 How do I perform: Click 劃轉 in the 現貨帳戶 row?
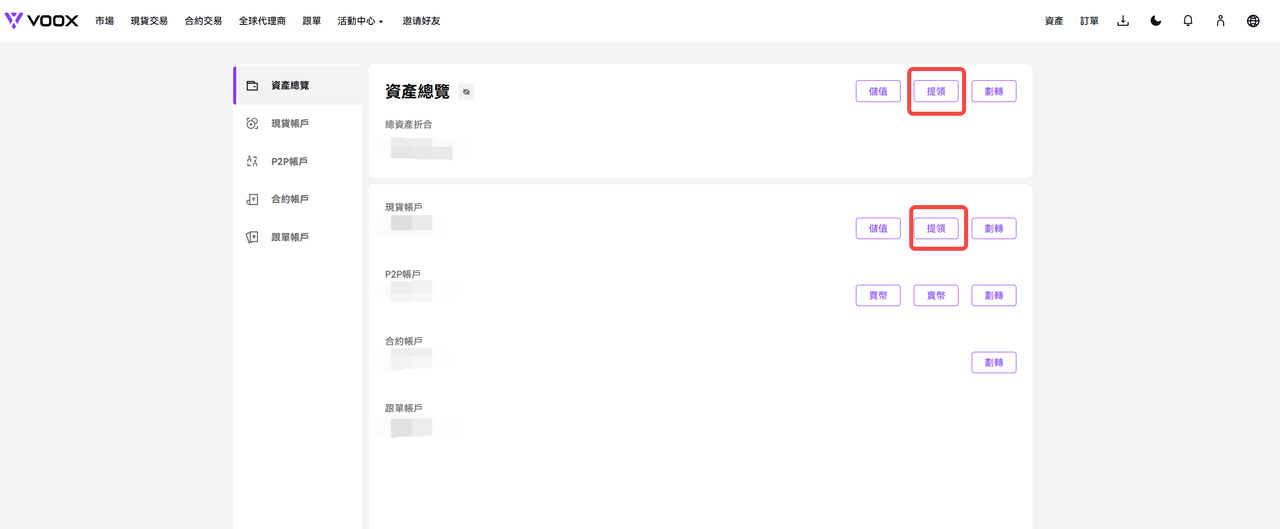tap(994, 228)
